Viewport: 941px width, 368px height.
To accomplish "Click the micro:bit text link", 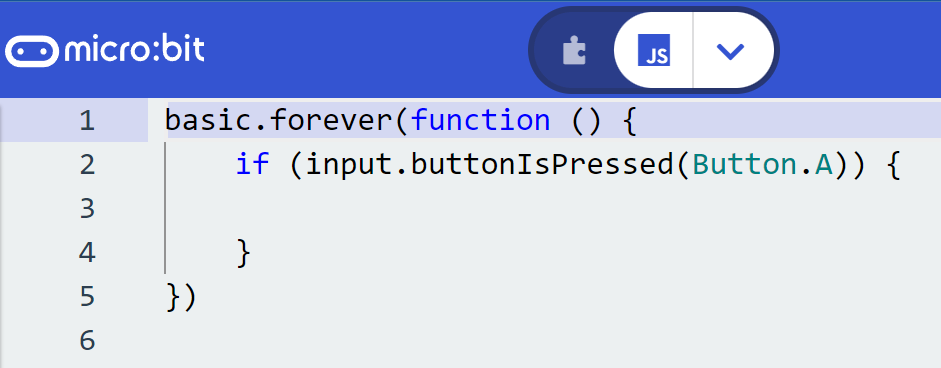I will [x=134, y=50].
